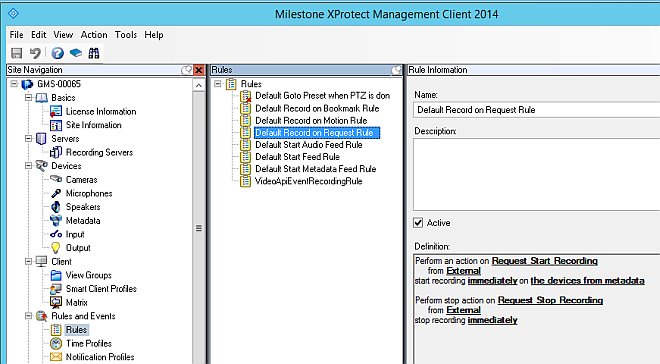Screen dimensions: 660x364
Task: Collapse the Rules list root node
Action: (218, 84)
